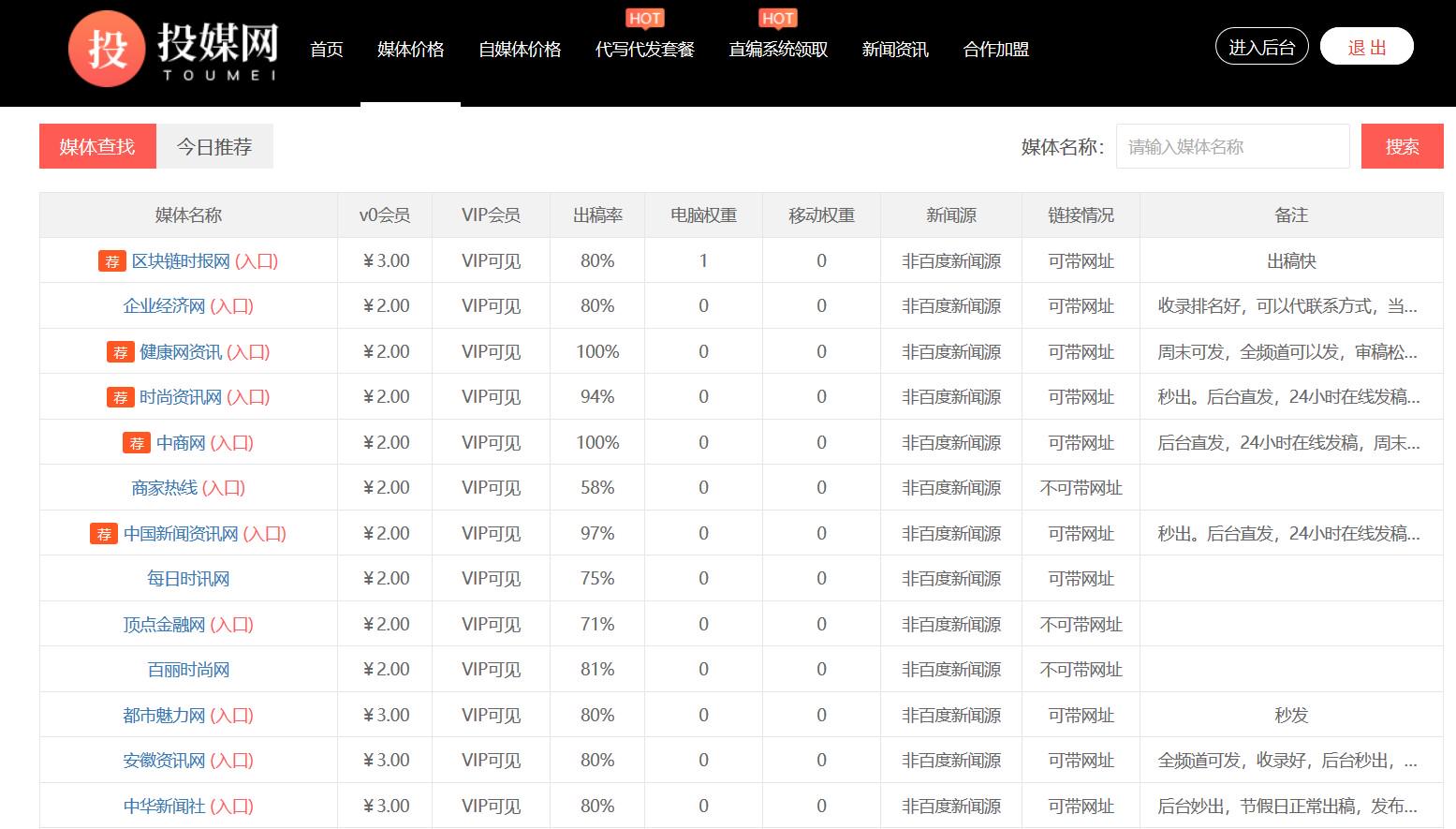The width and height of the screenshot is (1456, 829).
Task: Open the 中华新闻社 media link
Action: [164, 807]
